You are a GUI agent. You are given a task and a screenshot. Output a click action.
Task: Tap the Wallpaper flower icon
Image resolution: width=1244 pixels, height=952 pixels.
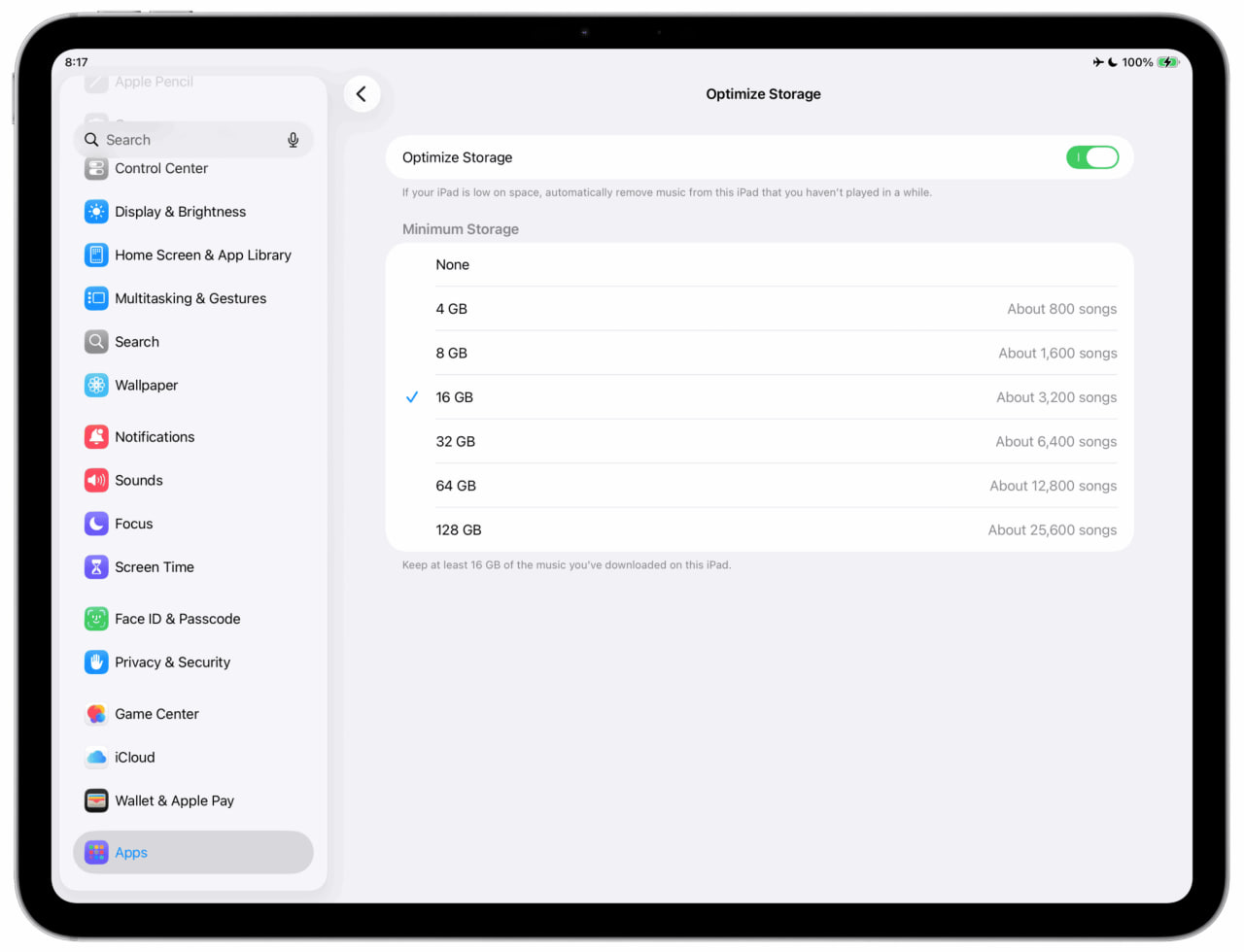click(96, 386)
